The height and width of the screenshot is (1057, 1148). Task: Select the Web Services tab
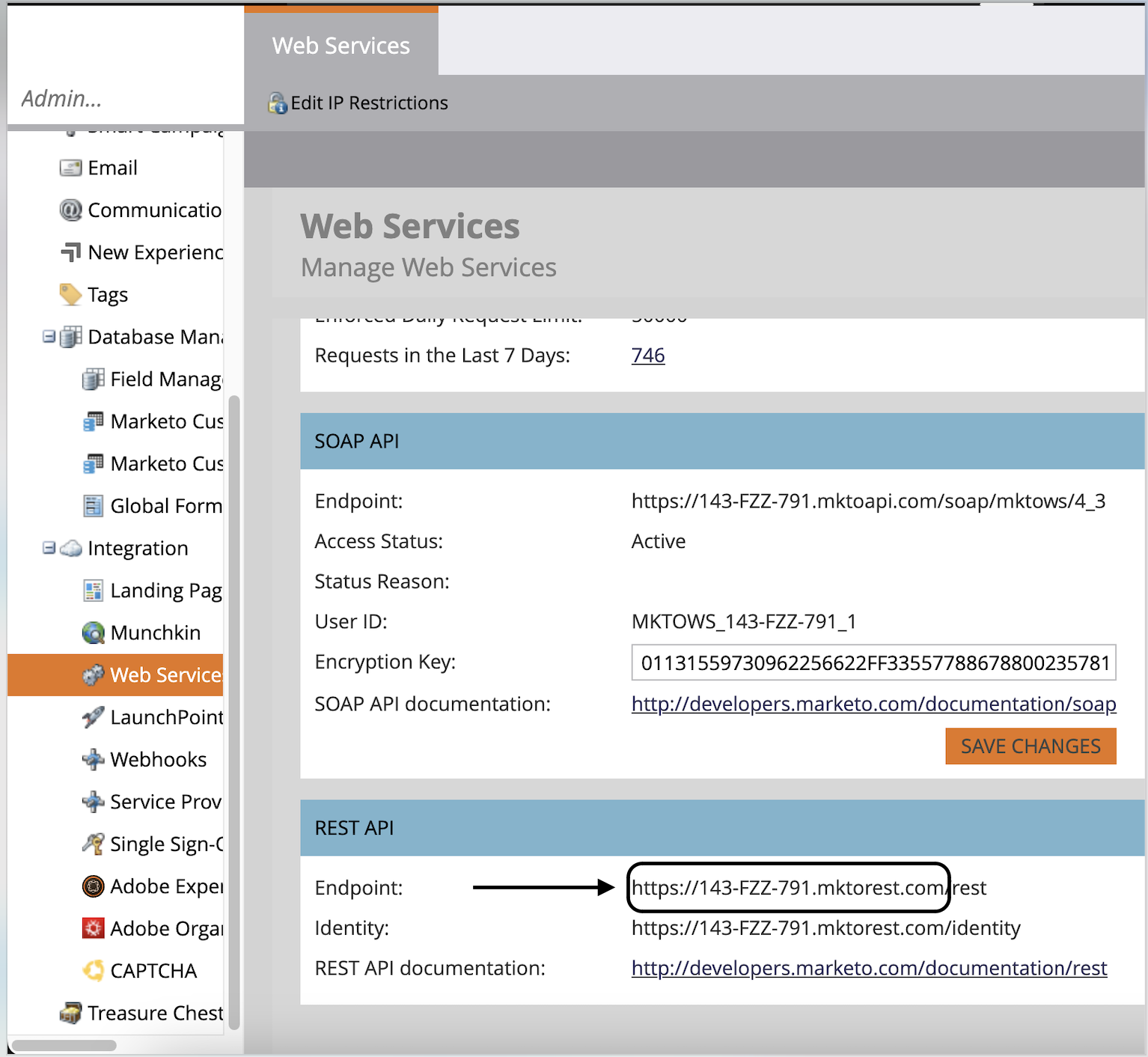point(341,45)
